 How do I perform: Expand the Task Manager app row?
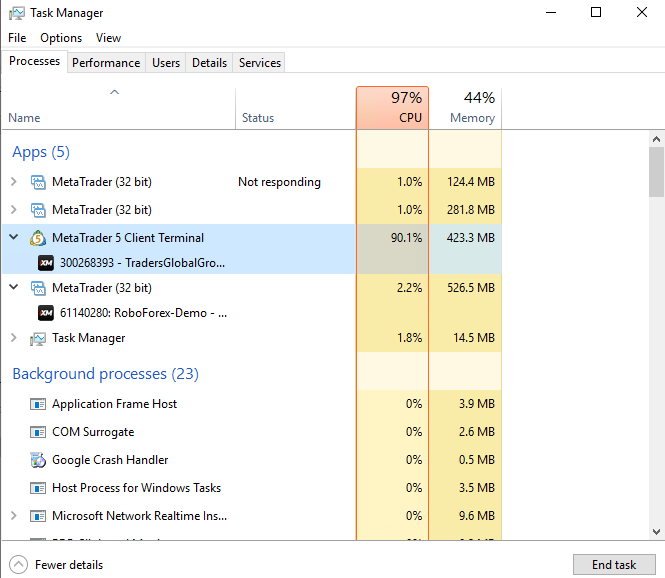click(x=14, y=338)
